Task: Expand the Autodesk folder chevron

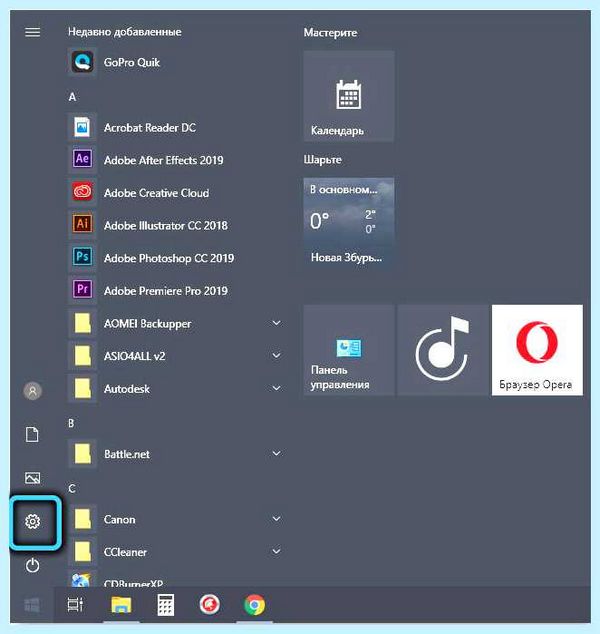Action: [x=277, y=388]
